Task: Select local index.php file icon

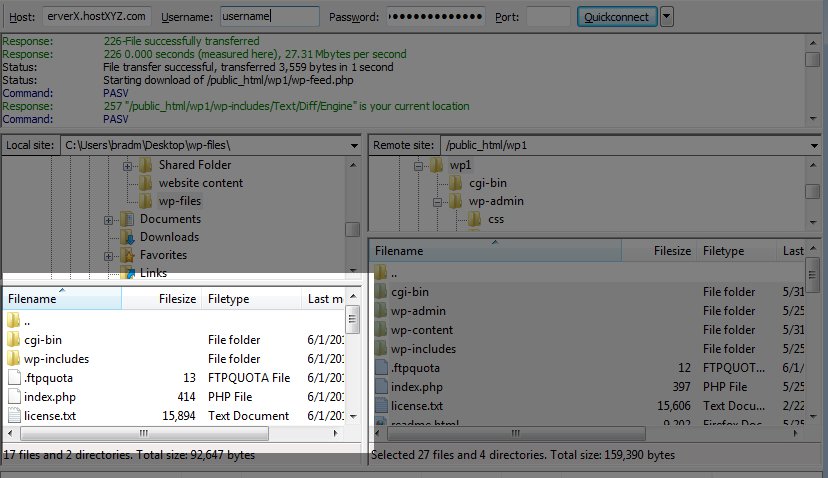Action: (14, 396)
